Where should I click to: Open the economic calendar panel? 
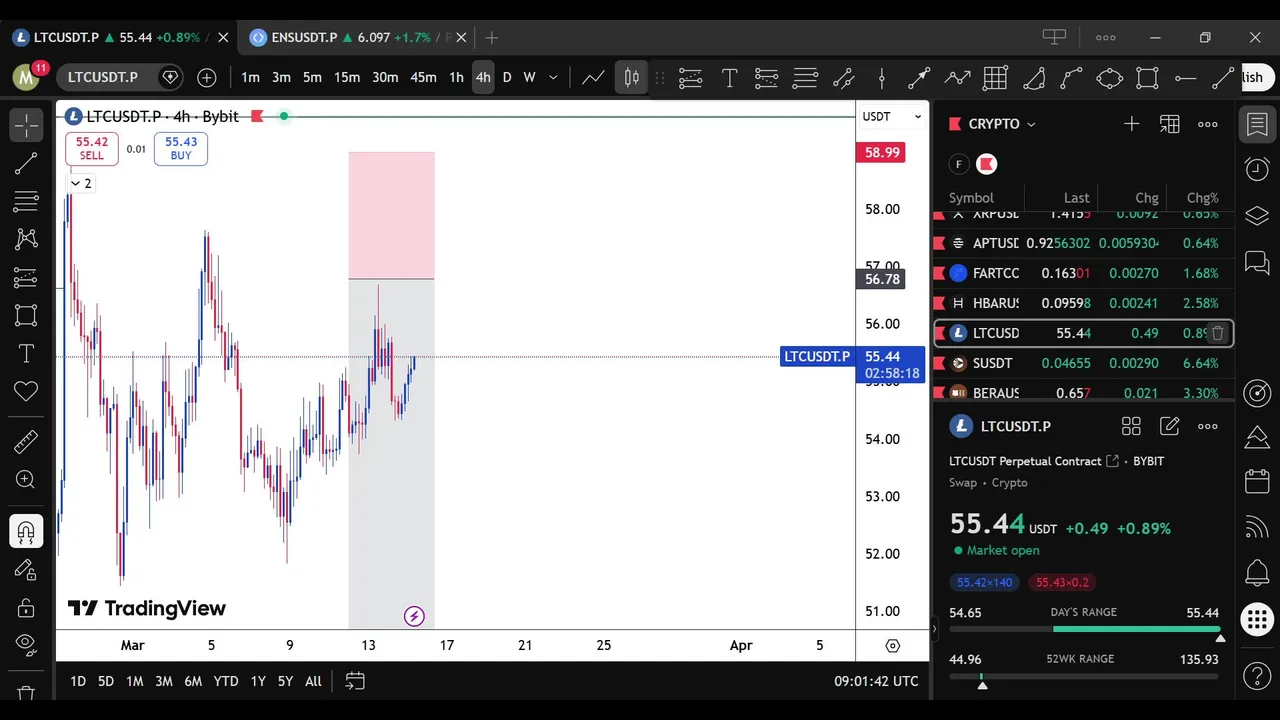coord(1257,482)
